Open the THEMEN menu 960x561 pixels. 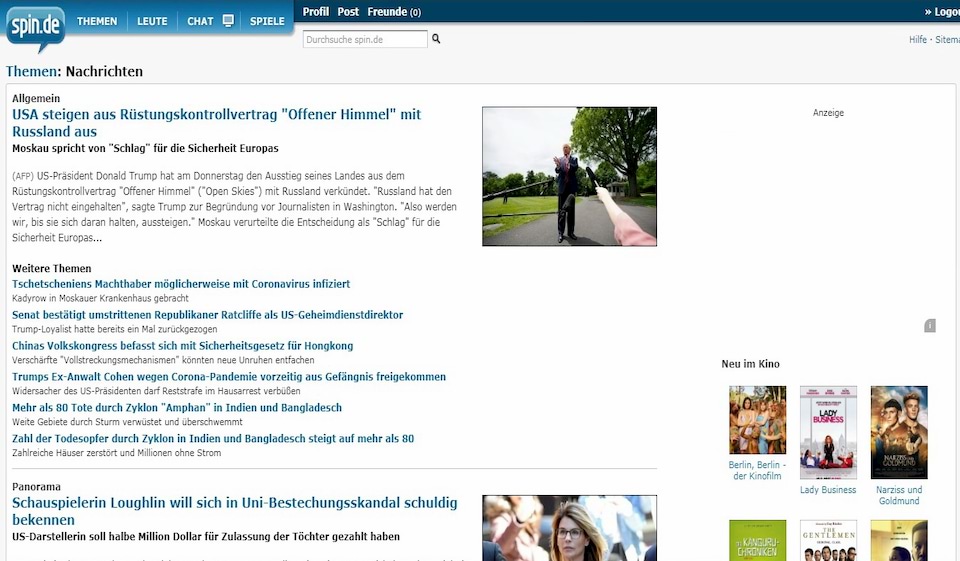click(97, 21)
